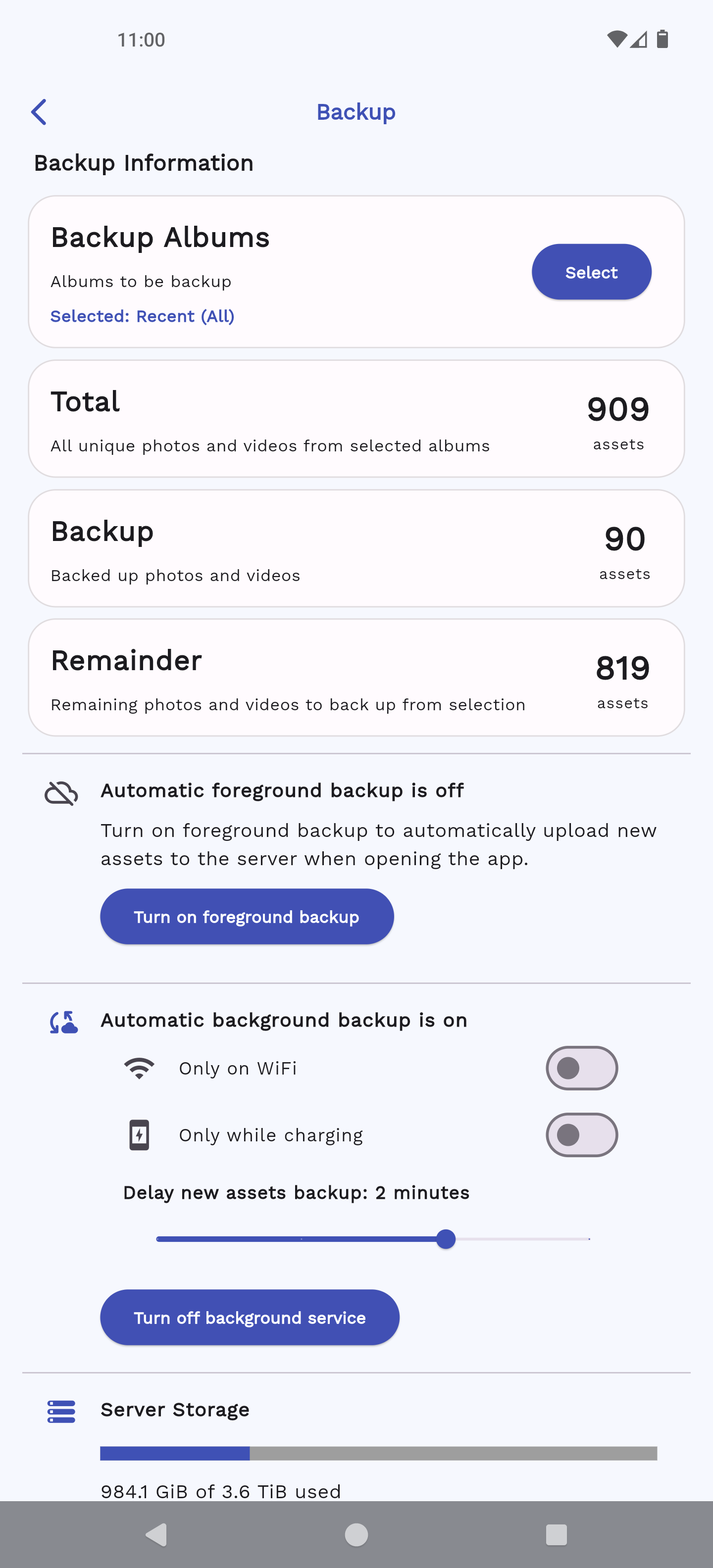
Task: Enable the 'Only while charging' toggle
Action: [581, 1134]
